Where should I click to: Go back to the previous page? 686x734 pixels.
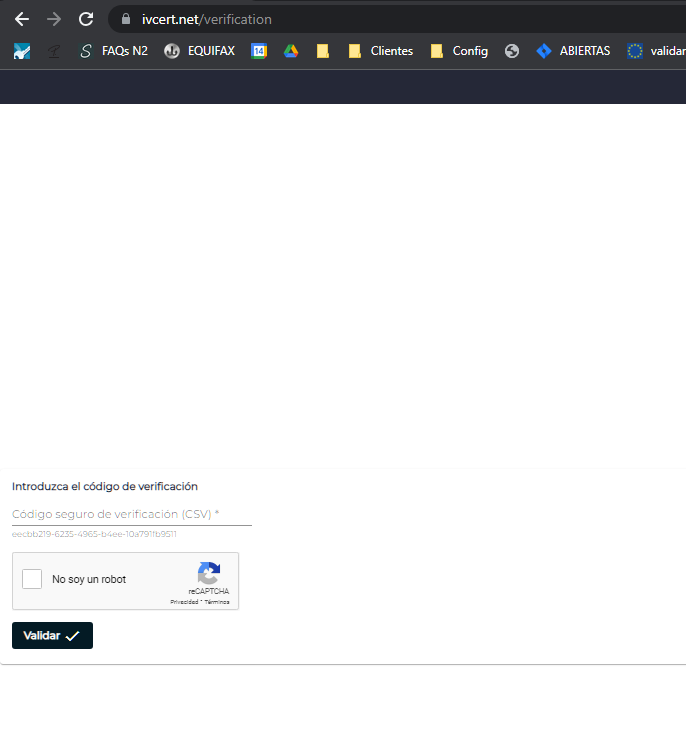click(22, 19)
